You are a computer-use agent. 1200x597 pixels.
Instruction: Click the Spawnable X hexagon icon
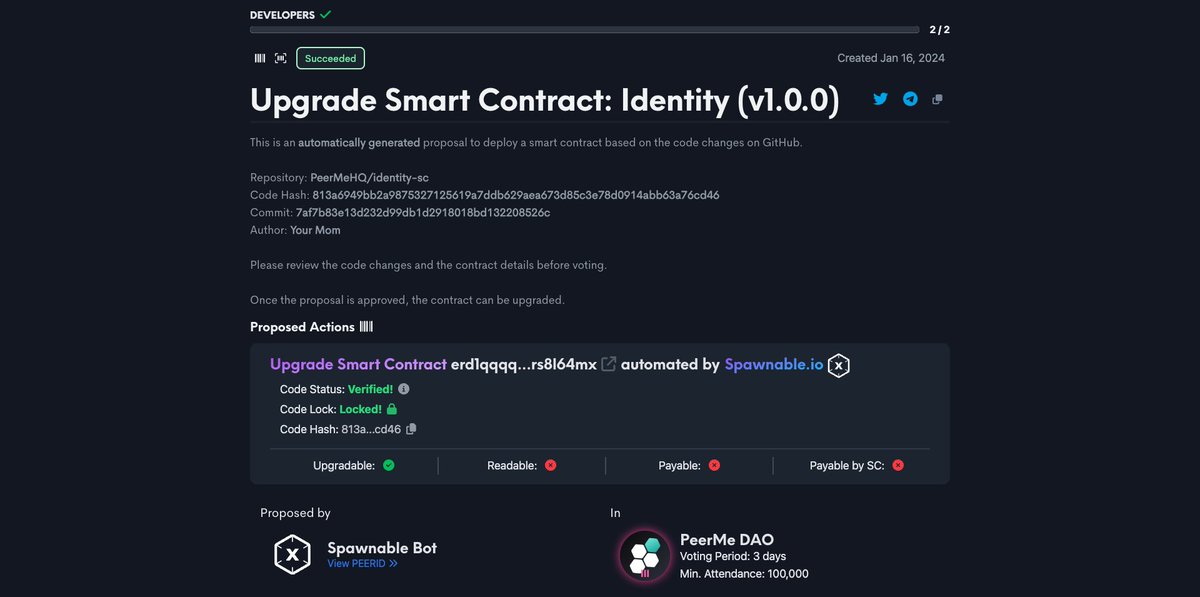click(x=838, y=365)
